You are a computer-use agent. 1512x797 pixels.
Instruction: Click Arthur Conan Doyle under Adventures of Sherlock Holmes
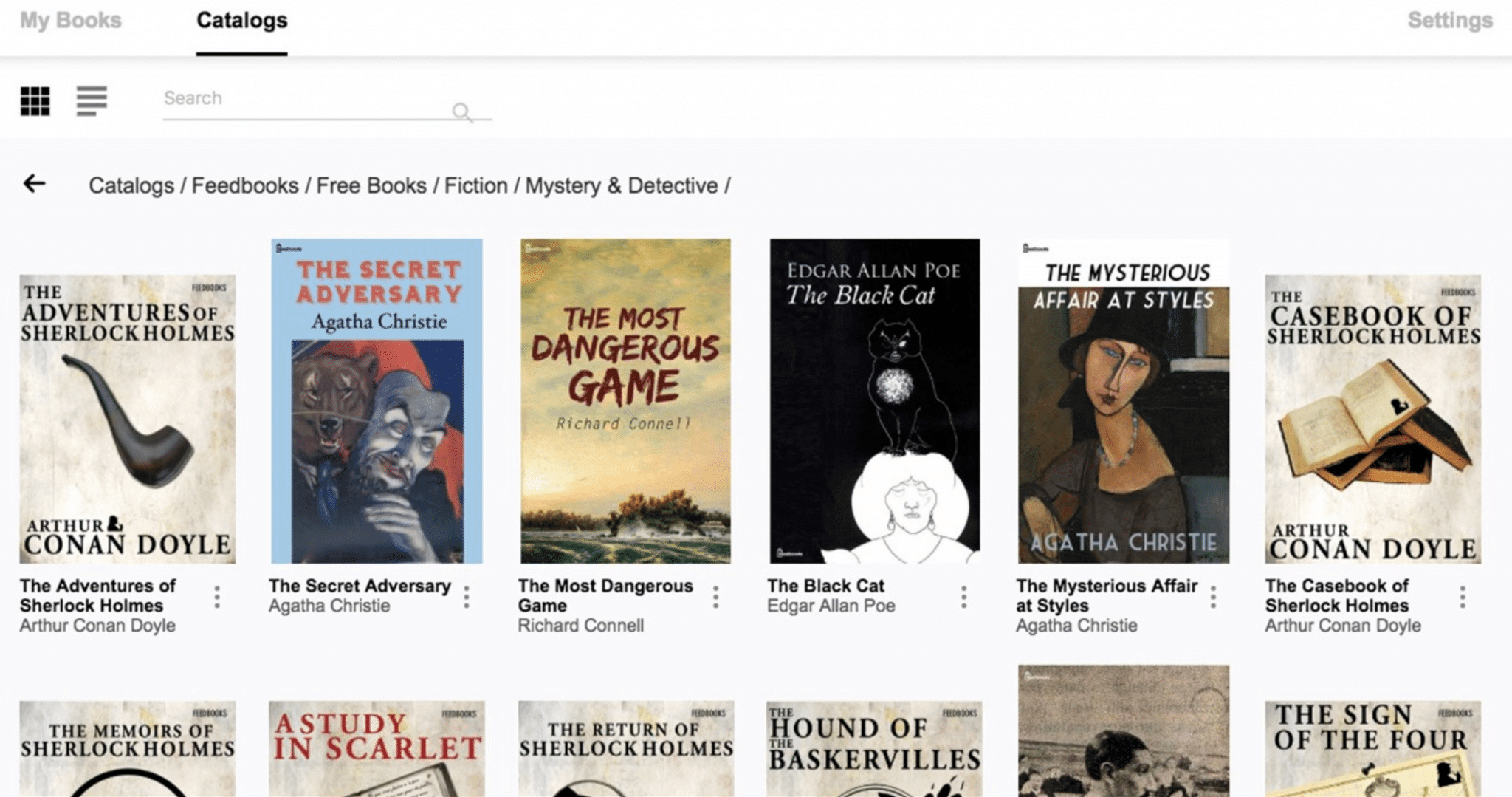(97, 626)
